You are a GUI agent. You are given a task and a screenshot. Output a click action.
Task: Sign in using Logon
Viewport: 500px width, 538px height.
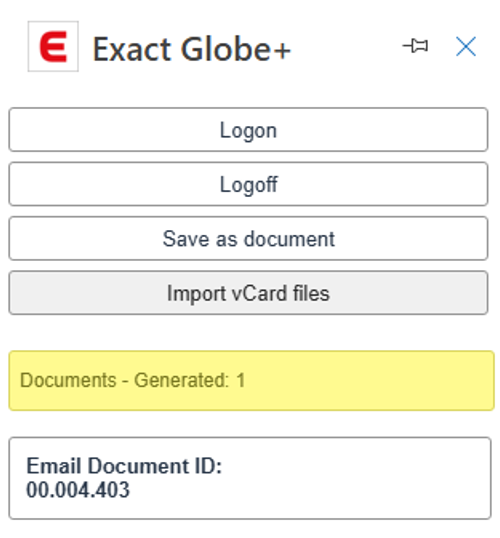coord(248,130)
